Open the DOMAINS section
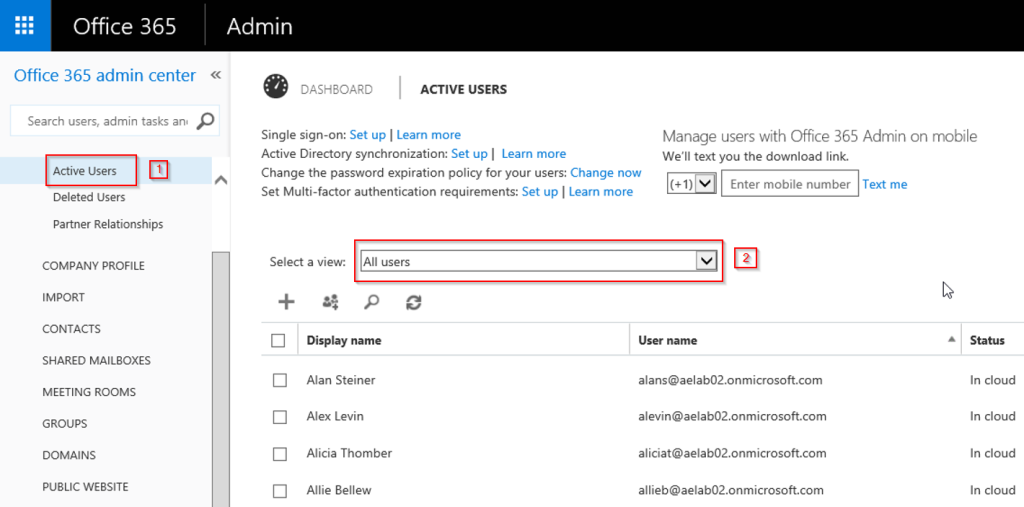The height and width of the screenshot is (507, 1024). pos(69,455)
